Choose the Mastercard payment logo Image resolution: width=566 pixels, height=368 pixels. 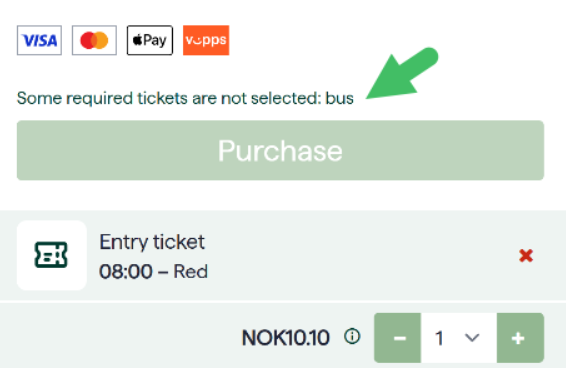(94, 40)
